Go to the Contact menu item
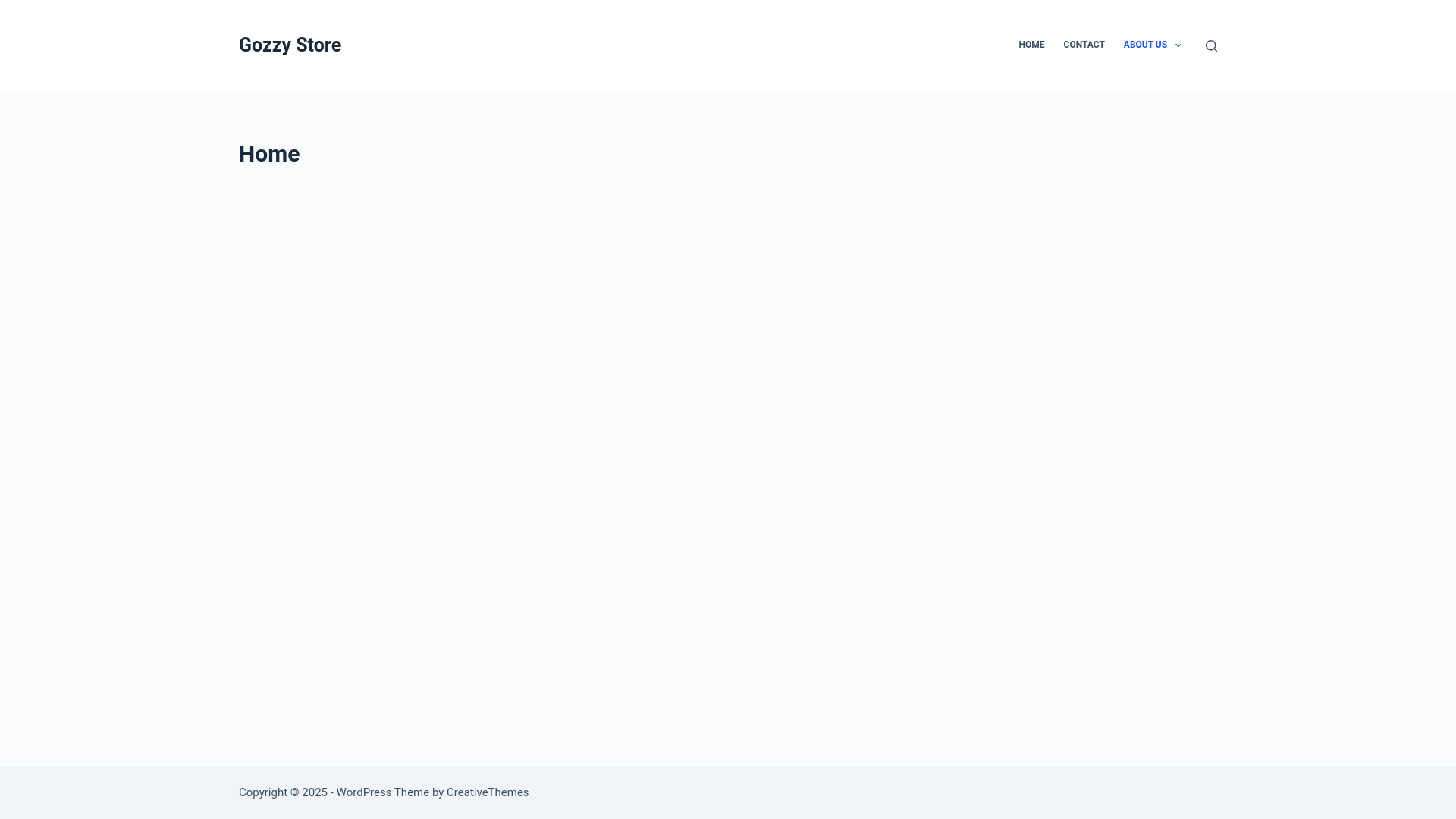This screenshot has width=1456, height=819. coord(1084,45)
